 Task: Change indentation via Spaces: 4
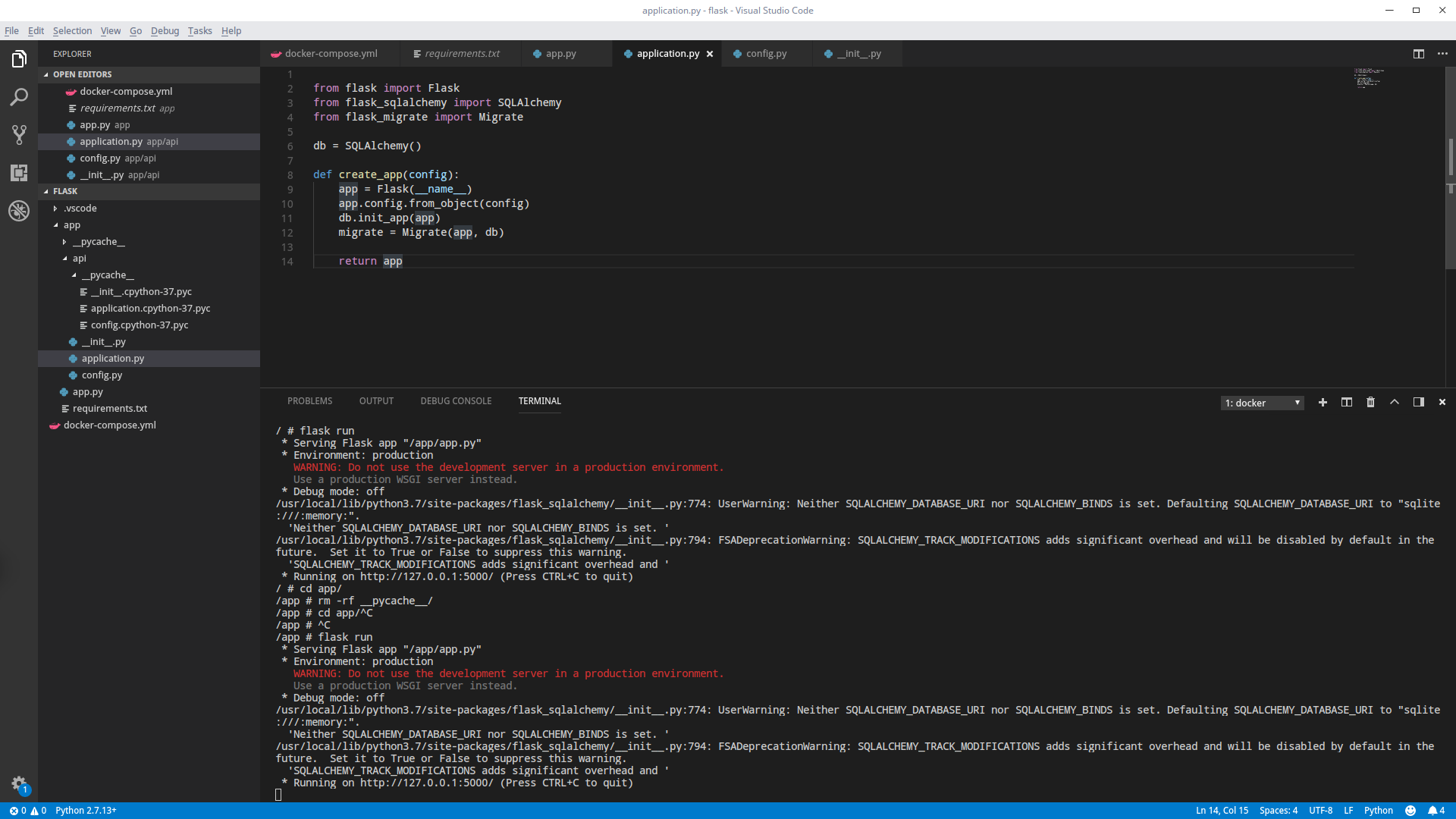pyautogui.click(x=1278, y=811)
